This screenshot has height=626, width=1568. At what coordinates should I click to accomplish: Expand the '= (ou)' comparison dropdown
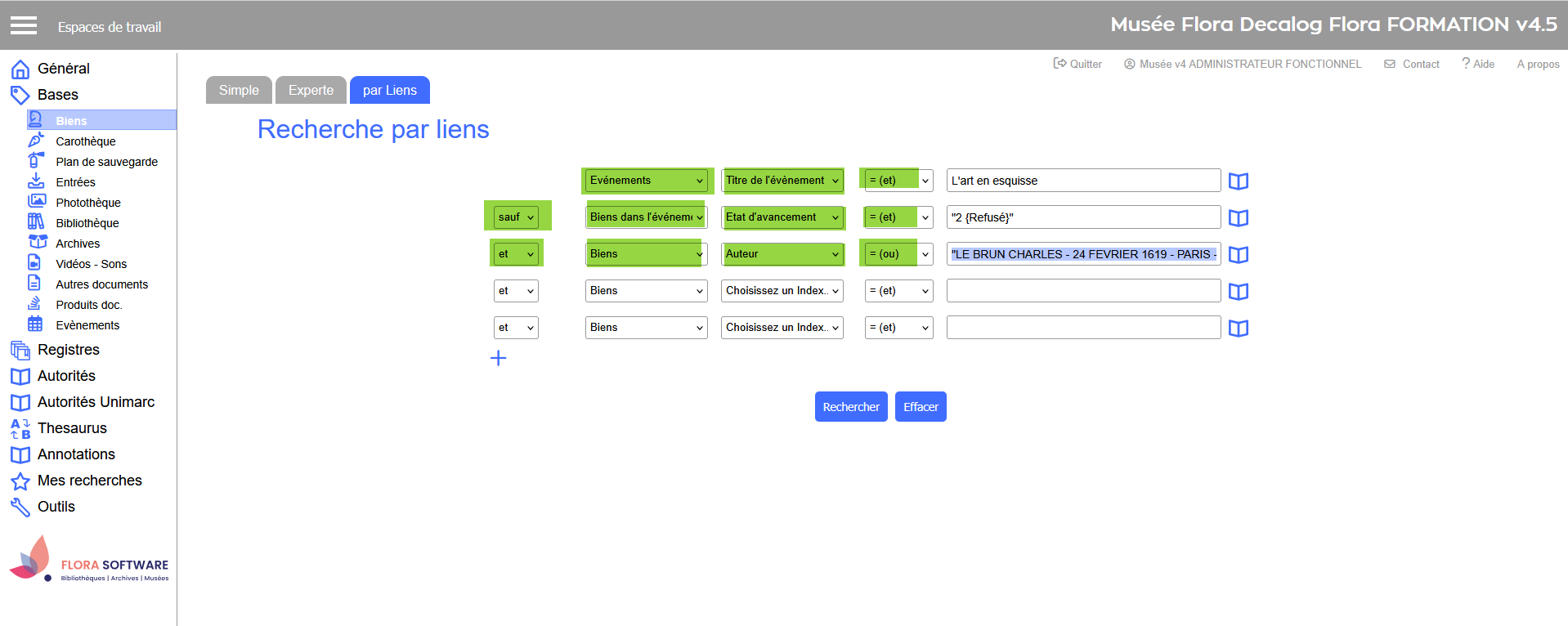pyautogui.click(x=898, y=254)
